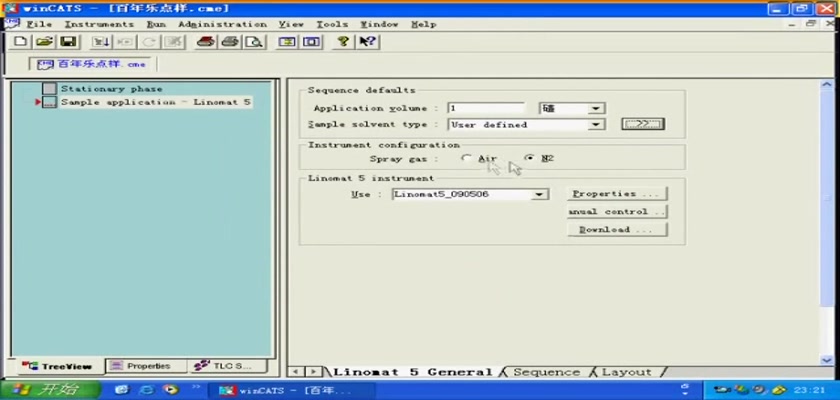Select Air as the spray gas
This screenshot has width=840, height=400.
[x=466, y=158]
